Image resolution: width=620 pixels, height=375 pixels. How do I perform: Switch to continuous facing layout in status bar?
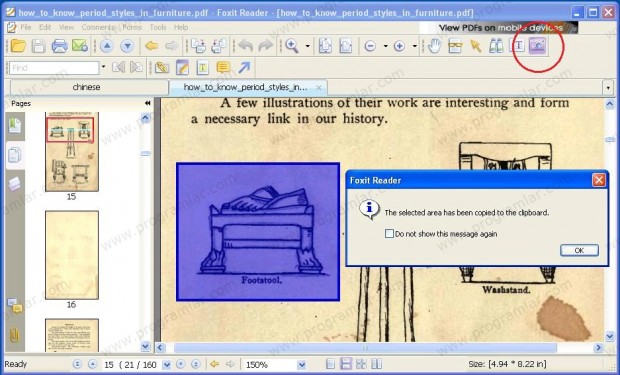coord(361,364)
